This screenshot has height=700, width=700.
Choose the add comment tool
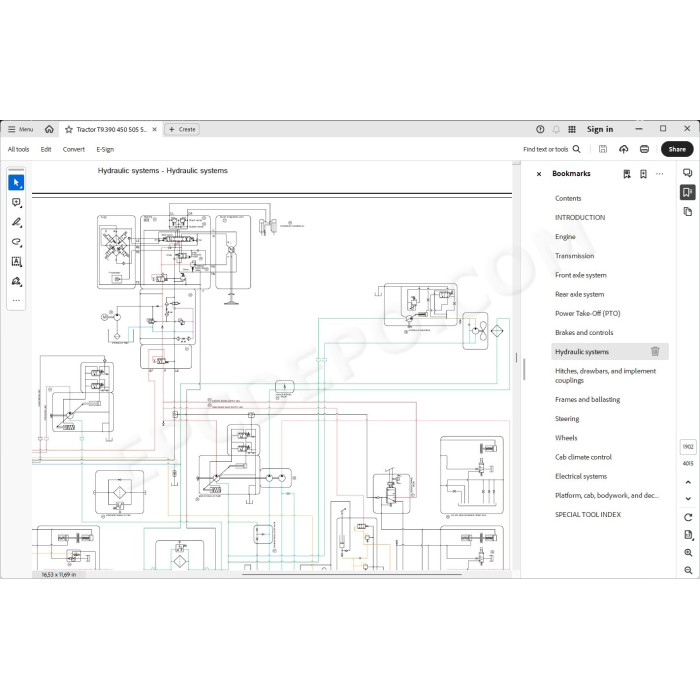coord(16,203)
